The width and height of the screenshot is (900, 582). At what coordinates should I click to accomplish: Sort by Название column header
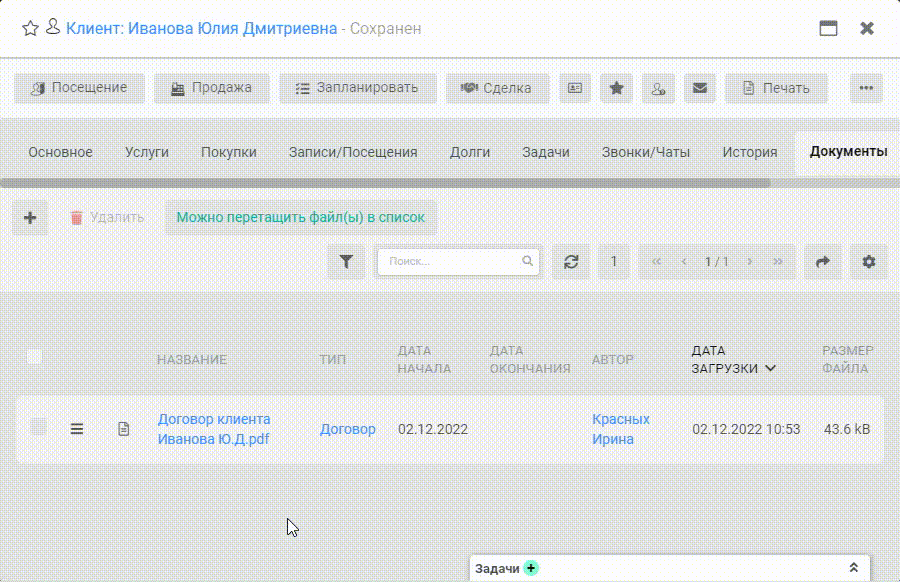coord(192,359)
